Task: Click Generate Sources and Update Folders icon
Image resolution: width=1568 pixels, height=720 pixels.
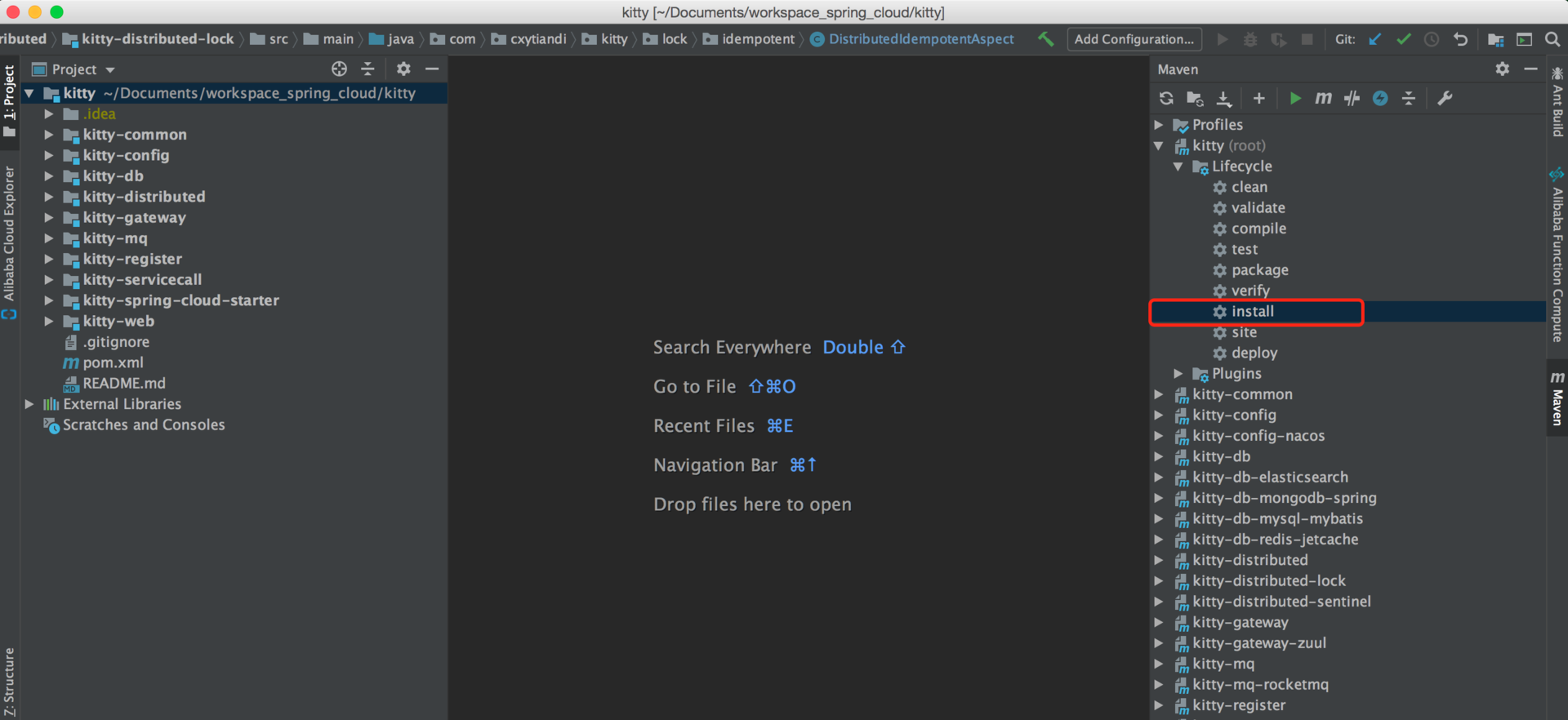Action: 1195,99
